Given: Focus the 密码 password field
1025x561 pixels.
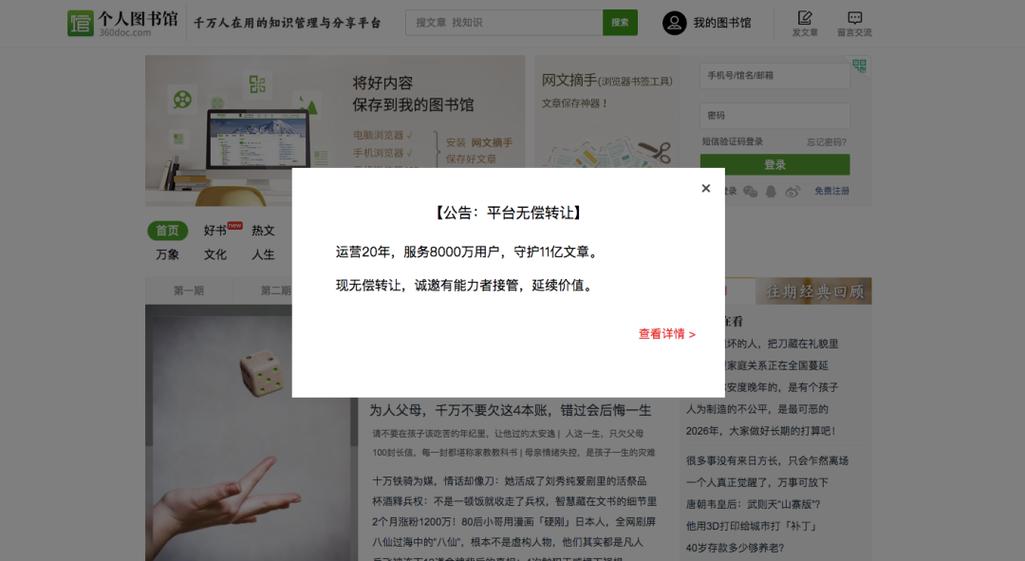Looking at the screenshot, I should [x=775, y=116].
